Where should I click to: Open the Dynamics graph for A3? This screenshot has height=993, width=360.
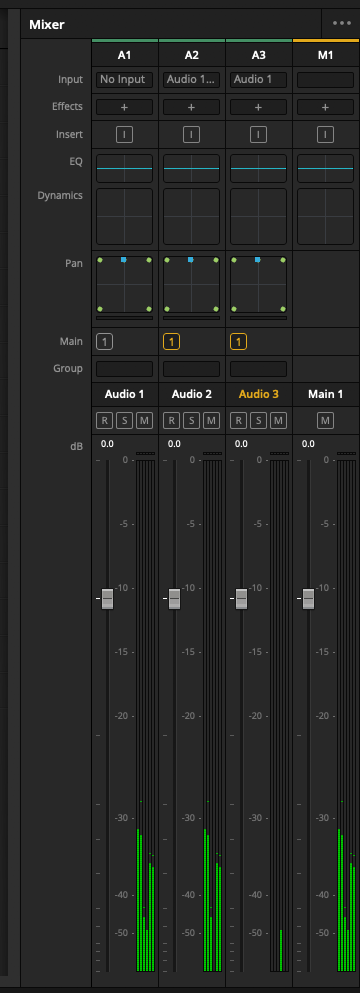[x=259, y=217]
